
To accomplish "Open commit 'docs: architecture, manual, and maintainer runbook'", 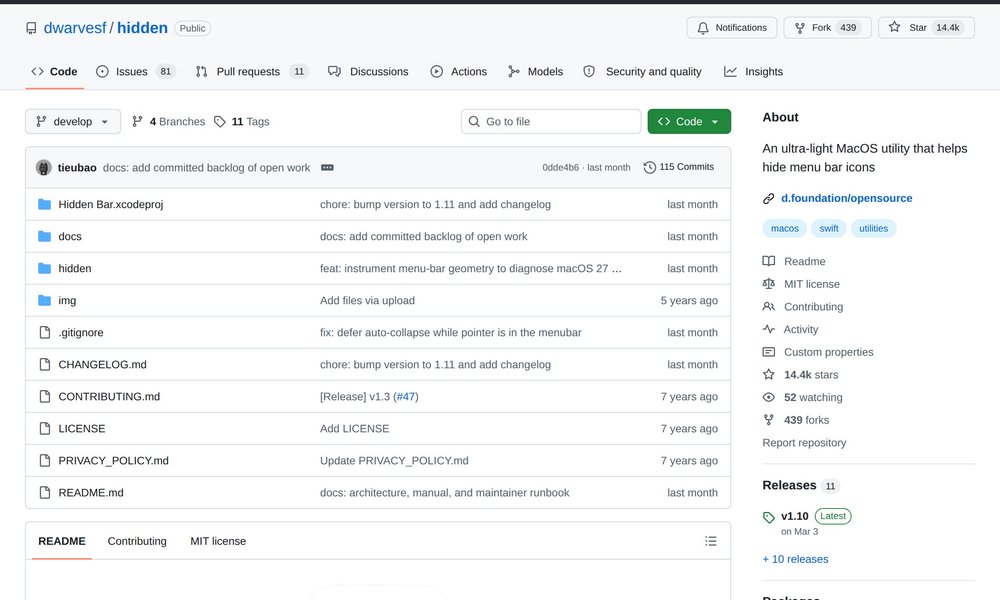I will (x=445, y=492).
